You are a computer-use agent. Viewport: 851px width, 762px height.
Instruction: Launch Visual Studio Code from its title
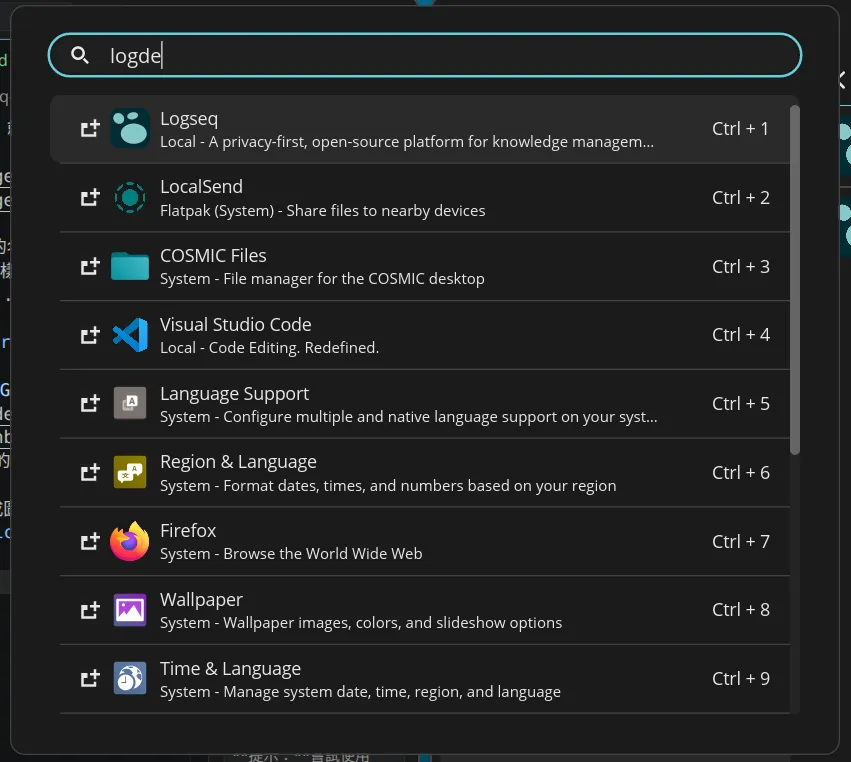[x=236, y=325]
